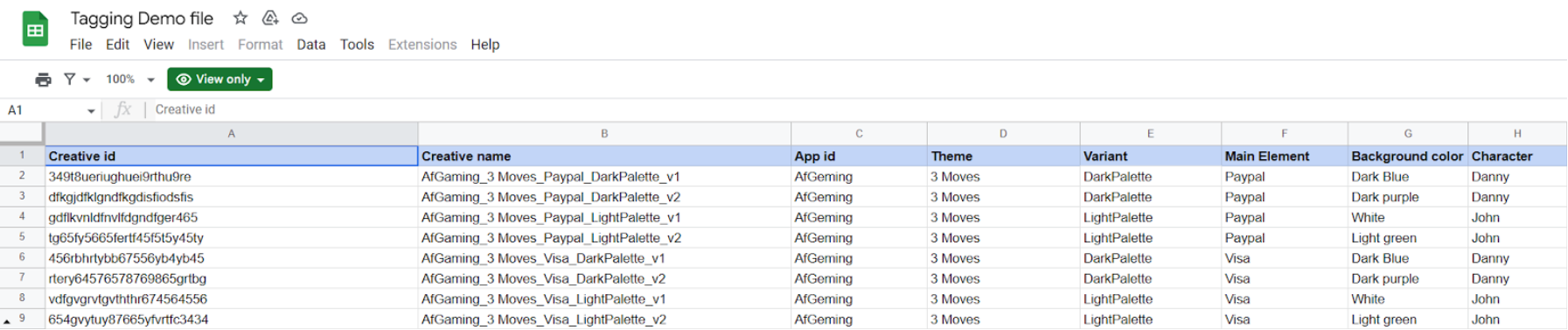Open the Insert menu
The image size is (1568, 330).
tap(206, 45)
